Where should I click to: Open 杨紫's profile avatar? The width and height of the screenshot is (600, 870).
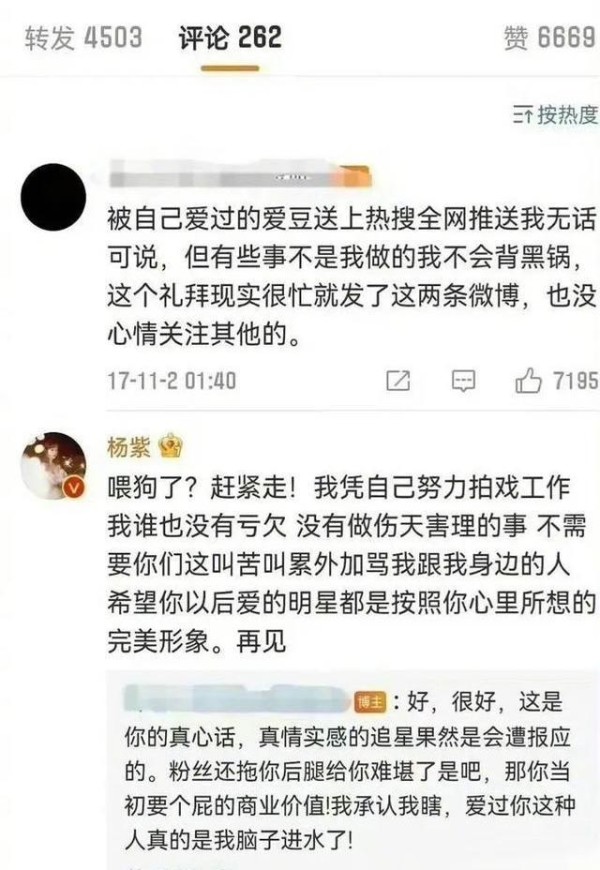(x=53, y=466)
